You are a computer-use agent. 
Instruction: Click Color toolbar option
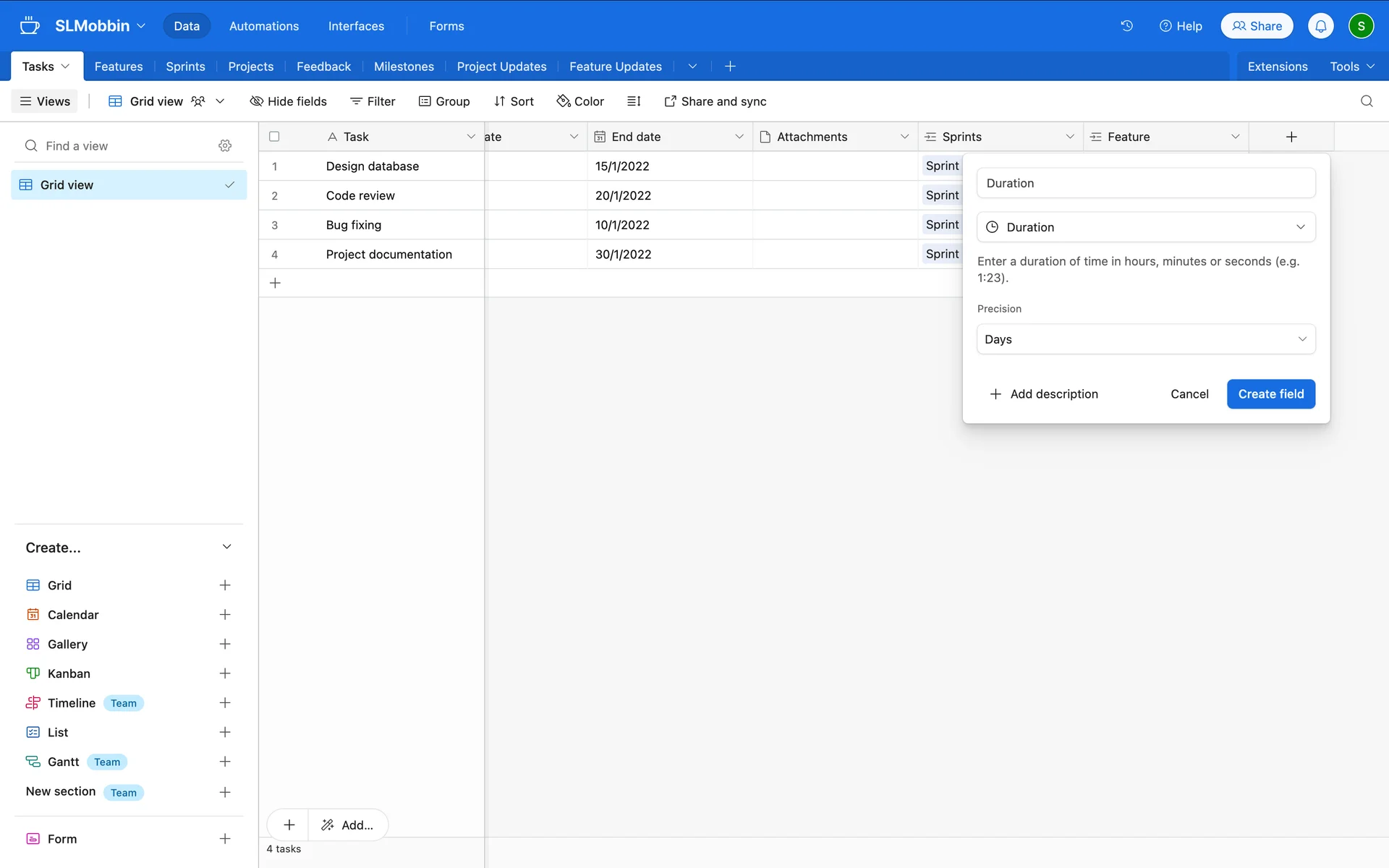[580, 101]
